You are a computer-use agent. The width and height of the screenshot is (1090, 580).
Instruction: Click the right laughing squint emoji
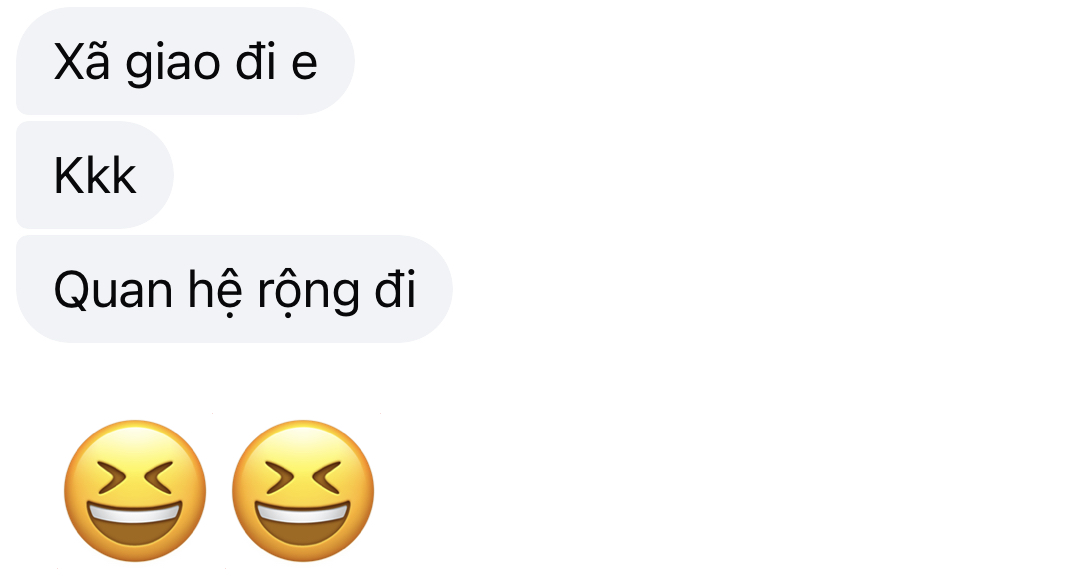point(302,490)
